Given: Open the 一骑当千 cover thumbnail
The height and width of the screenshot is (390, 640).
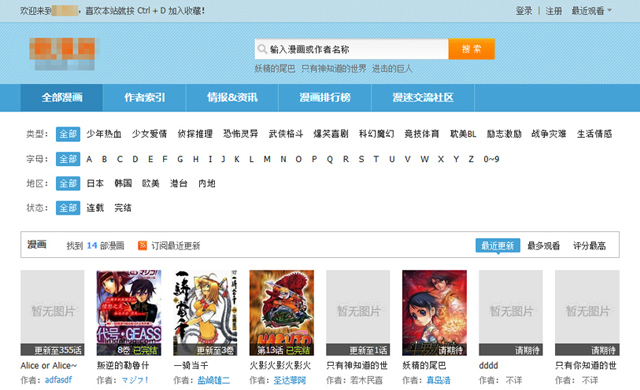Looking at the screenshot, I should [205, 312].
